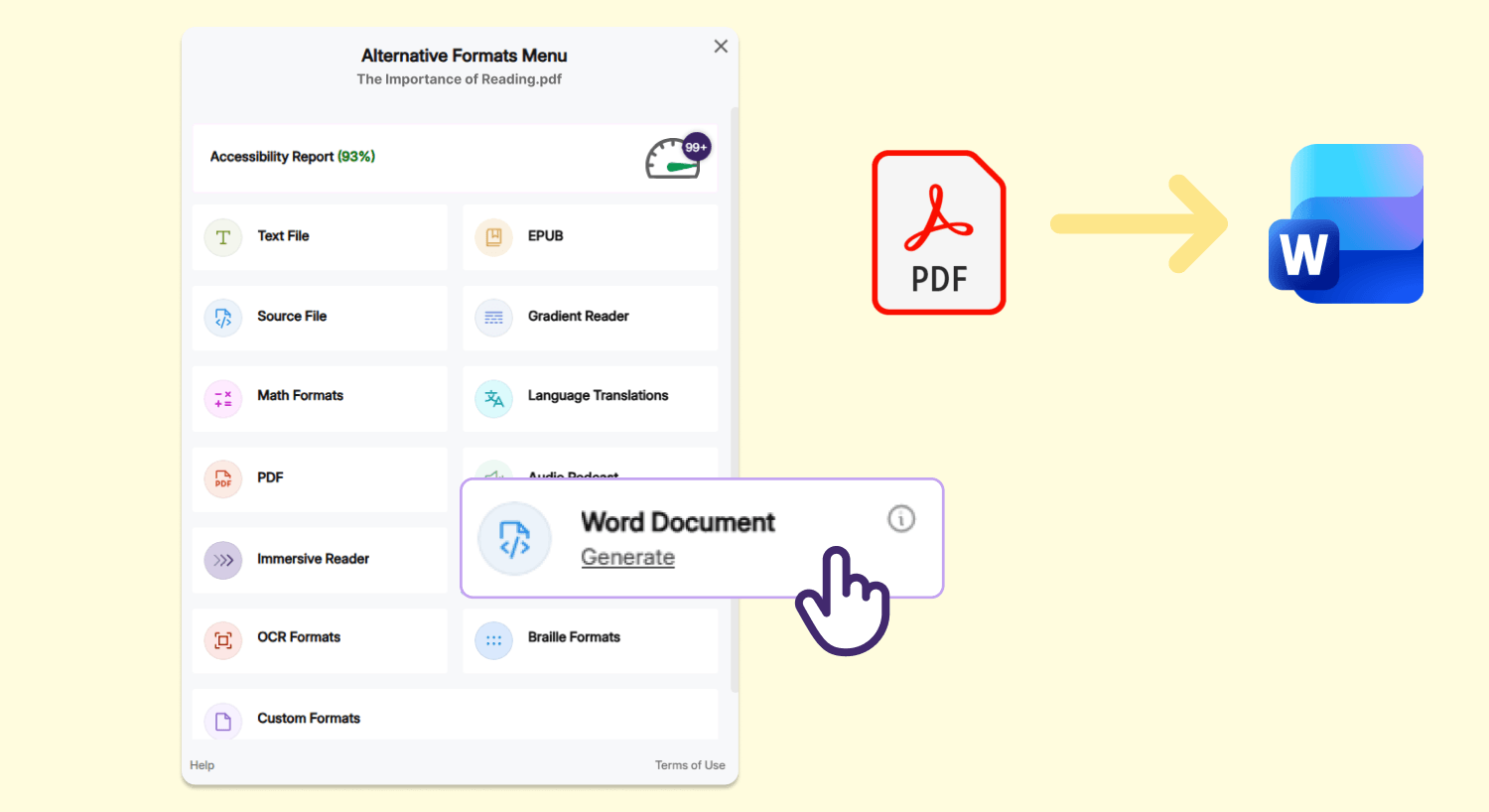Select the Language Translations option

tap(591, 399)
